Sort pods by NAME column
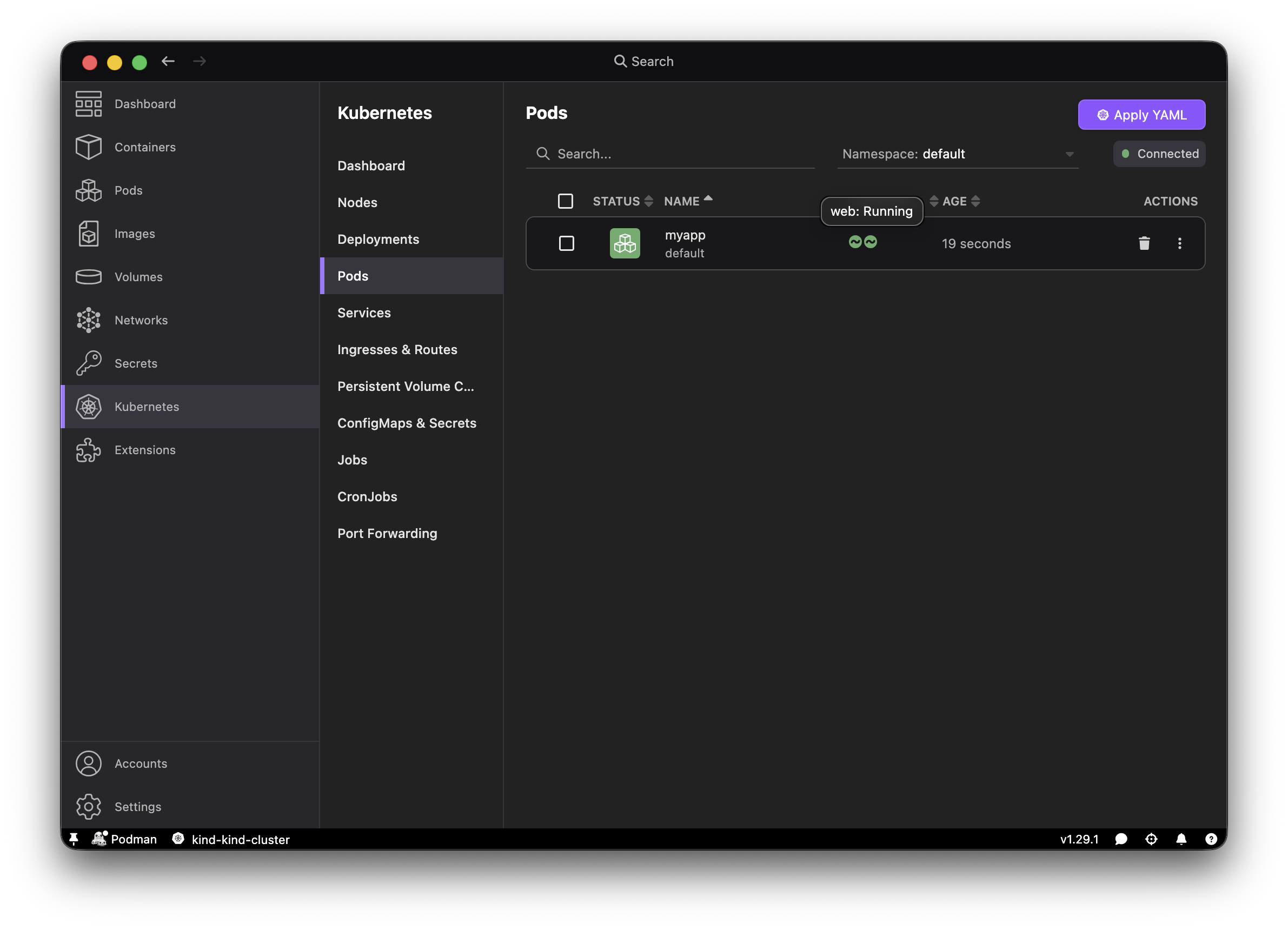The height and width of the screenshot is (930, 1288). click(x=688, y=201)
